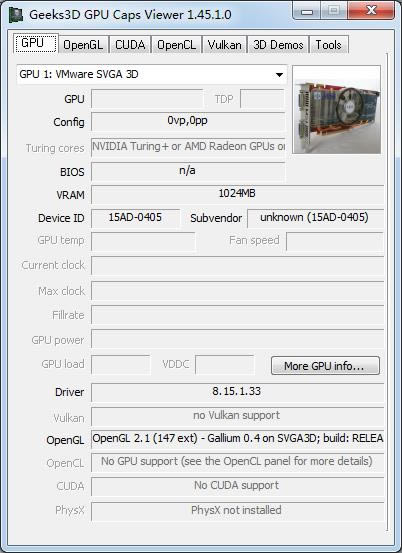Viewport: 402px width, 553px height.
Task: Click the empty Current clock field
Action: click(x=237, y=266)
